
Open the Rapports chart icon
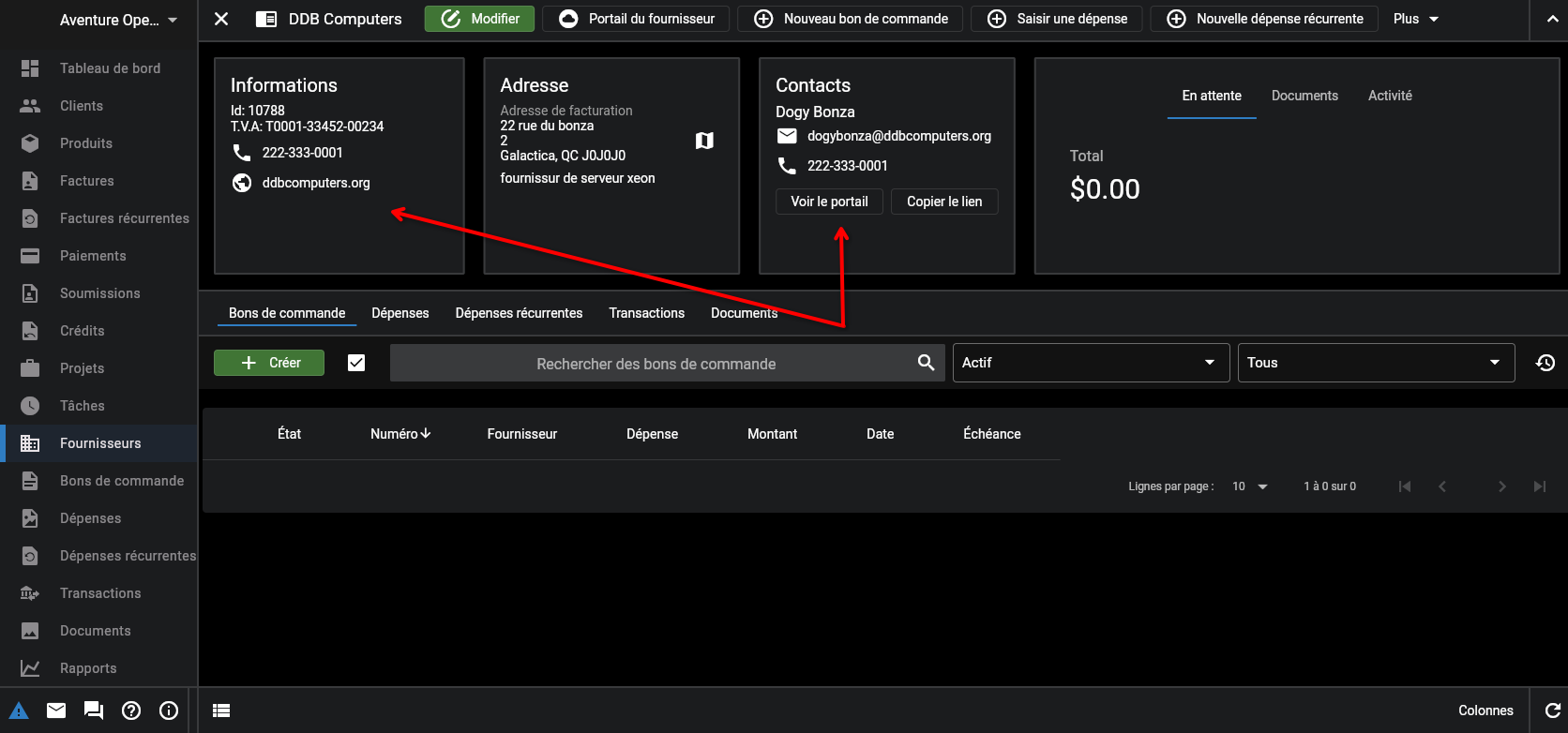tap(30, 668)
